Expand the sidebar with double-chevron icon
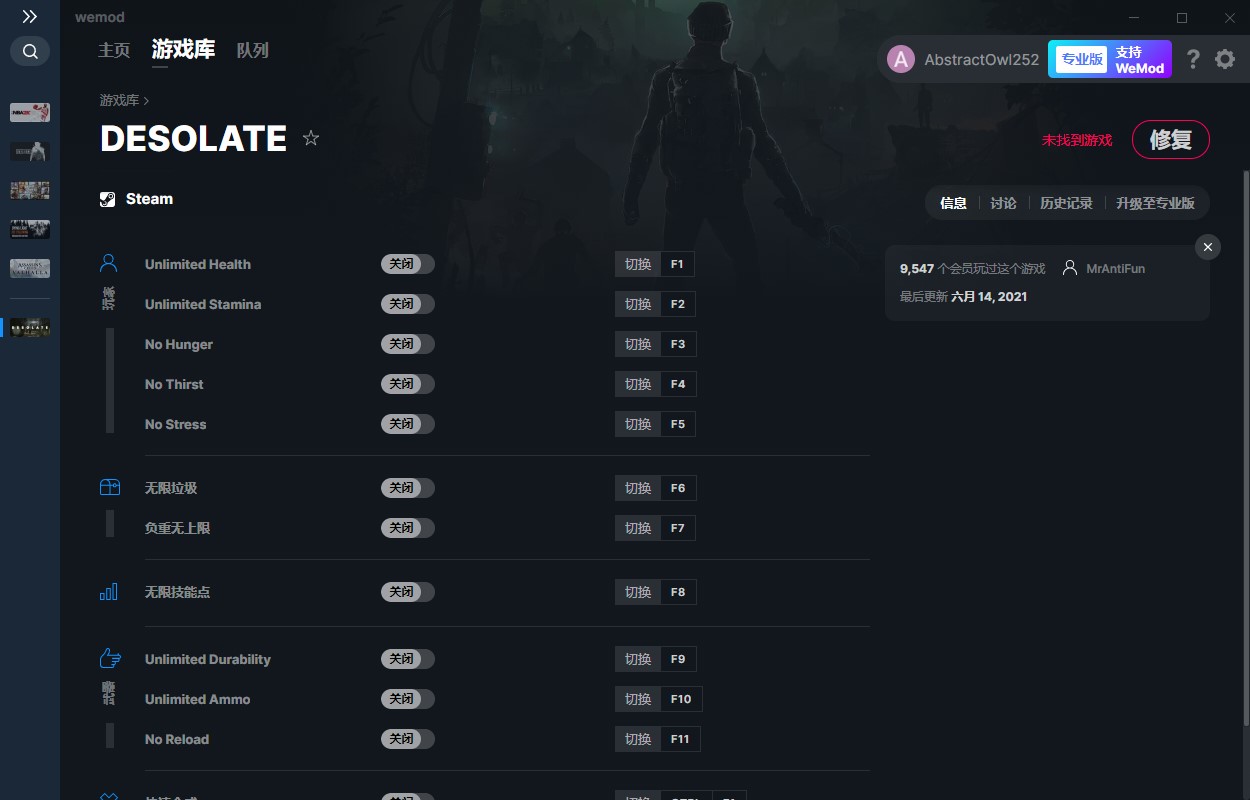The image size is (1250, 800). [30, 17]
